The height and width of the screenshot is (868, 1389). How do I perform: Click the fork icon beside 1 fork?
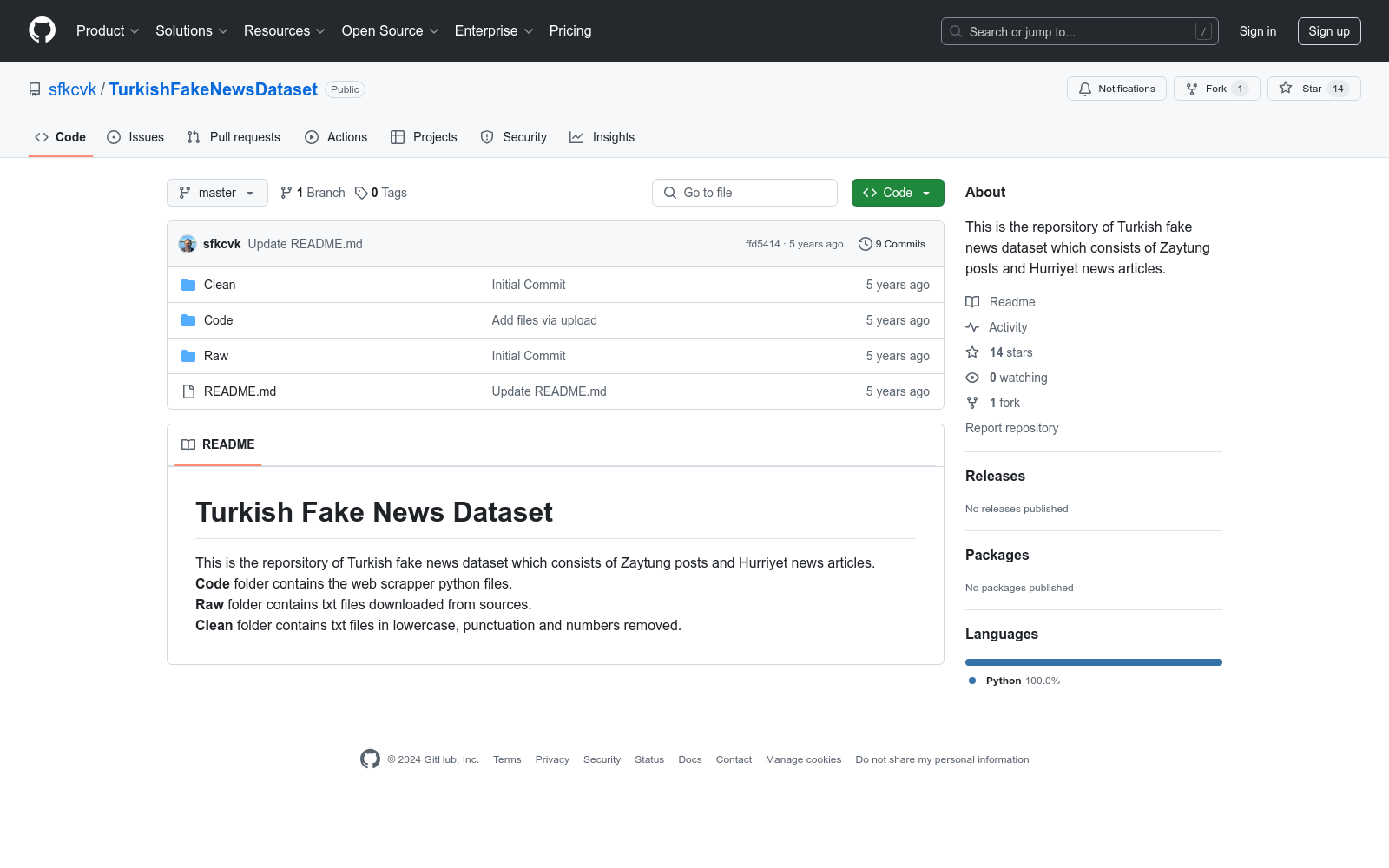tap(972, 403)
